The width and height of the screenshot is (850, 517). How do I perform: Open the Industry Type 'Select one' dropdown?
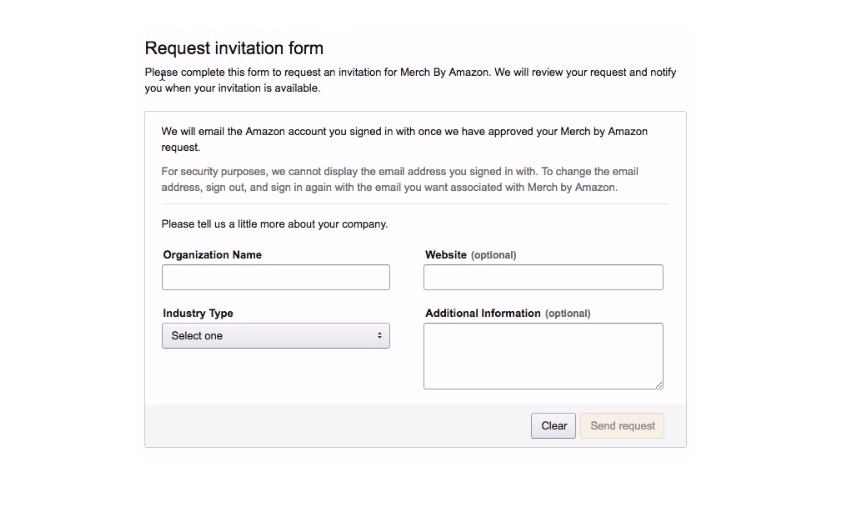pyautogui.click(x=275, y=336)
